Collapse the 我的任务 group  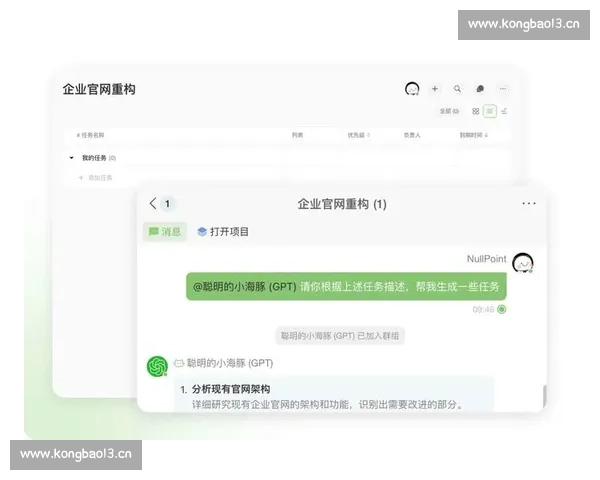click(x=71, y=158)
